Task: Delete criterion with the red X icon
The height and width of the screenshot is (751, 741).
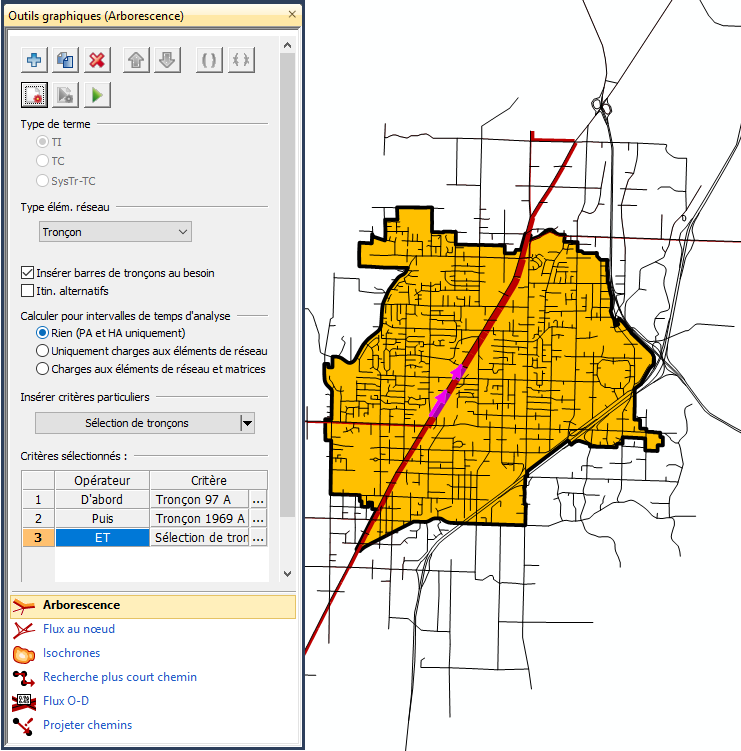Action: [97, 60]
